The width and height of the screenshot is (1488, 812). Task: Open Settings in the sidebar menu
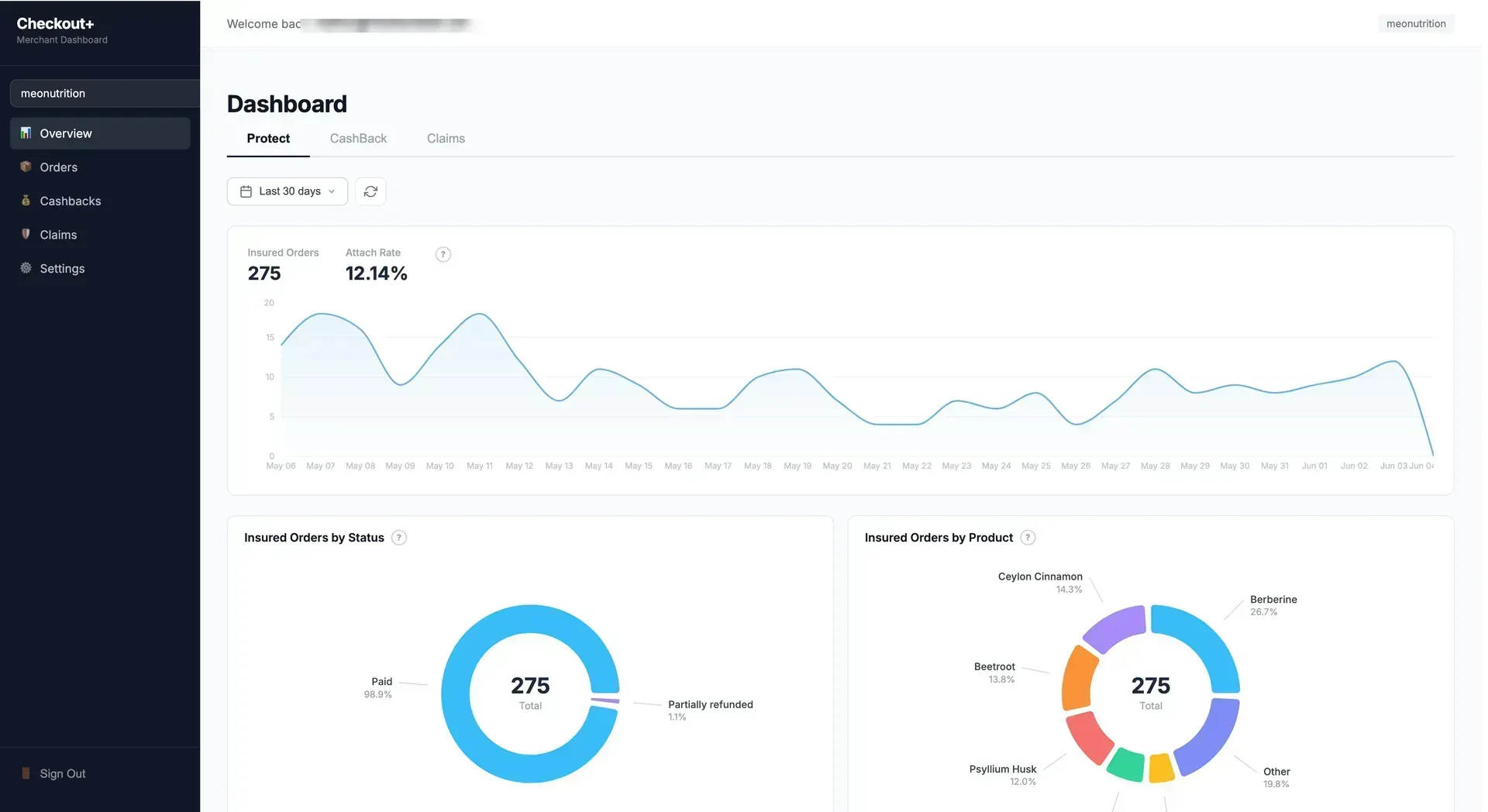point(100,268)
